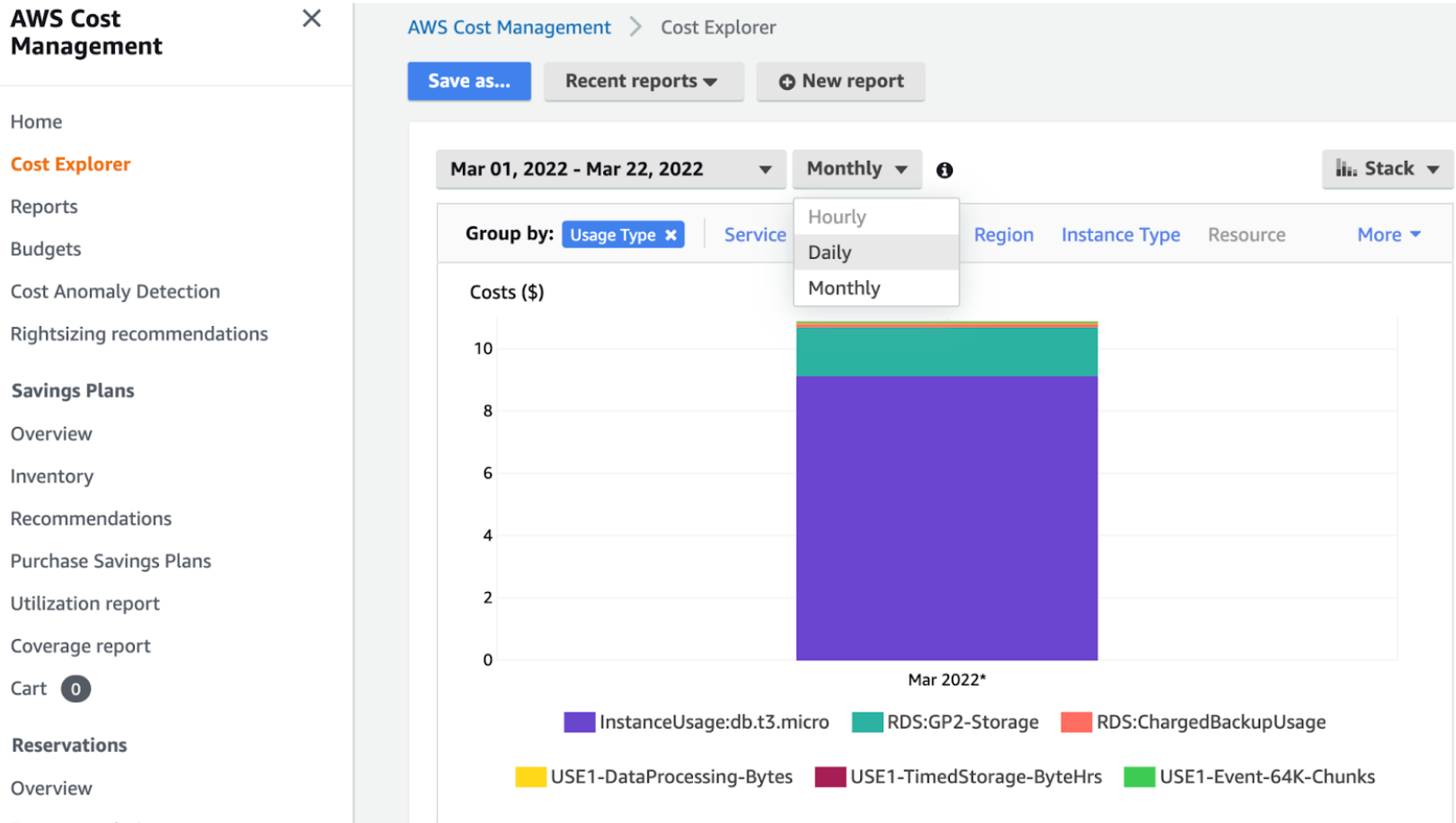
Task: Remove the Usage Type group-by filter
Action: coord(670,235)
